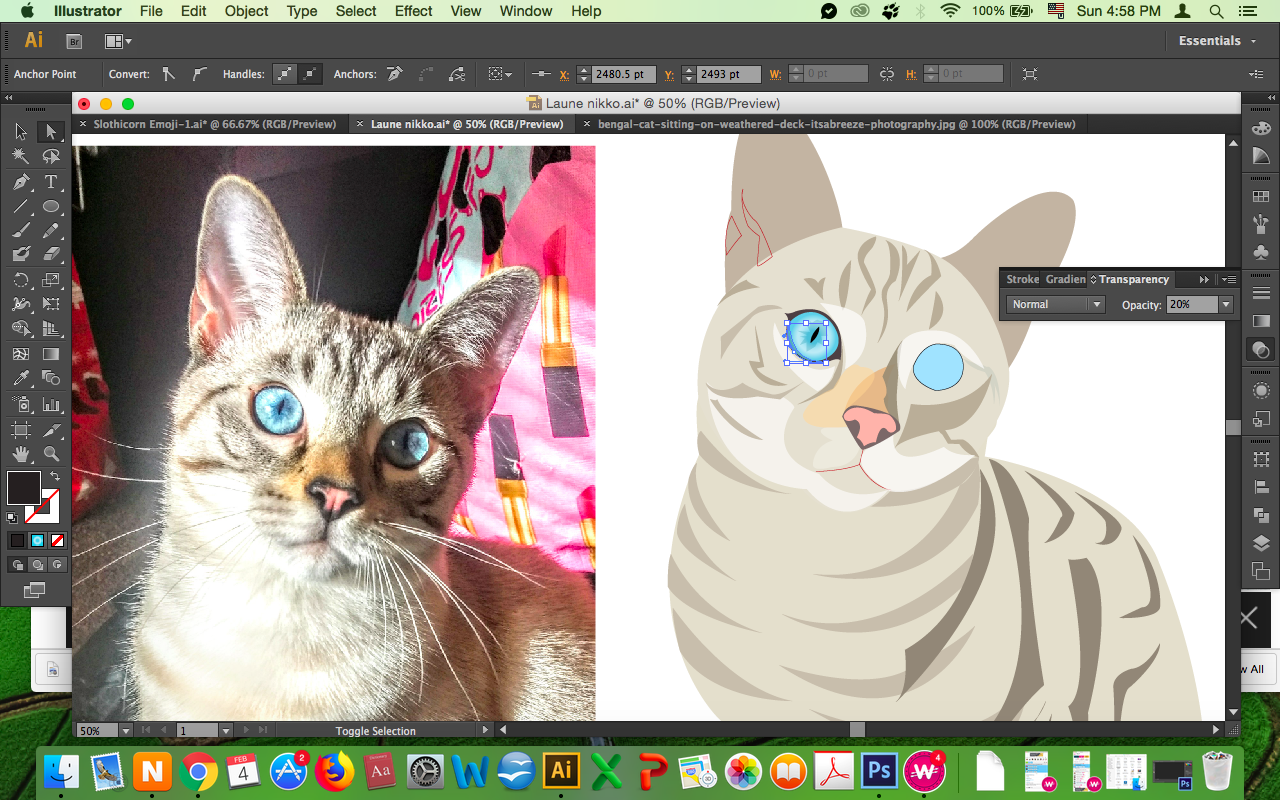
Task: Open the Object menu
Action: pos(246,11)
